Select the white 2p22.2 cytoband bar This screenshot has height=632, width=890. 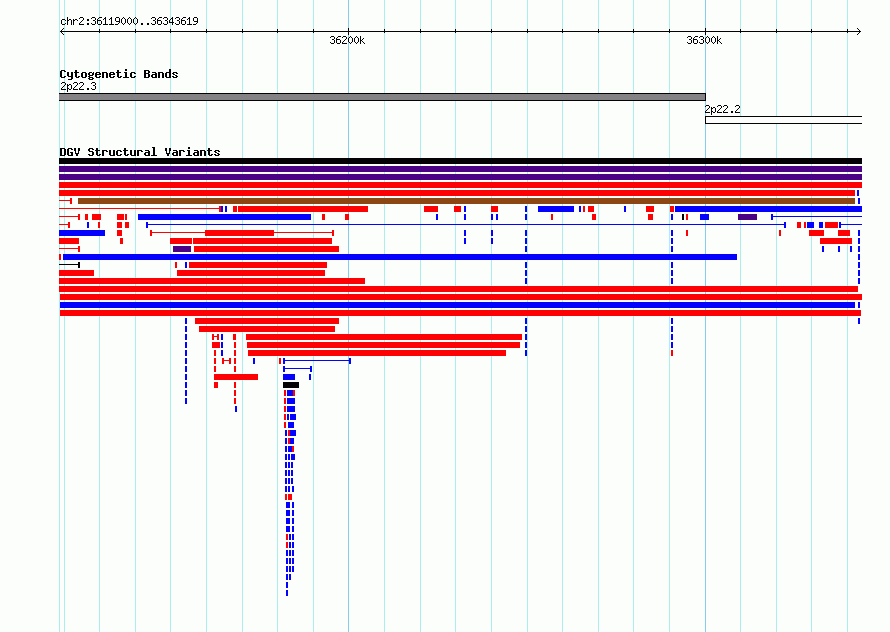pyautogui.click(x=783, y=120)
